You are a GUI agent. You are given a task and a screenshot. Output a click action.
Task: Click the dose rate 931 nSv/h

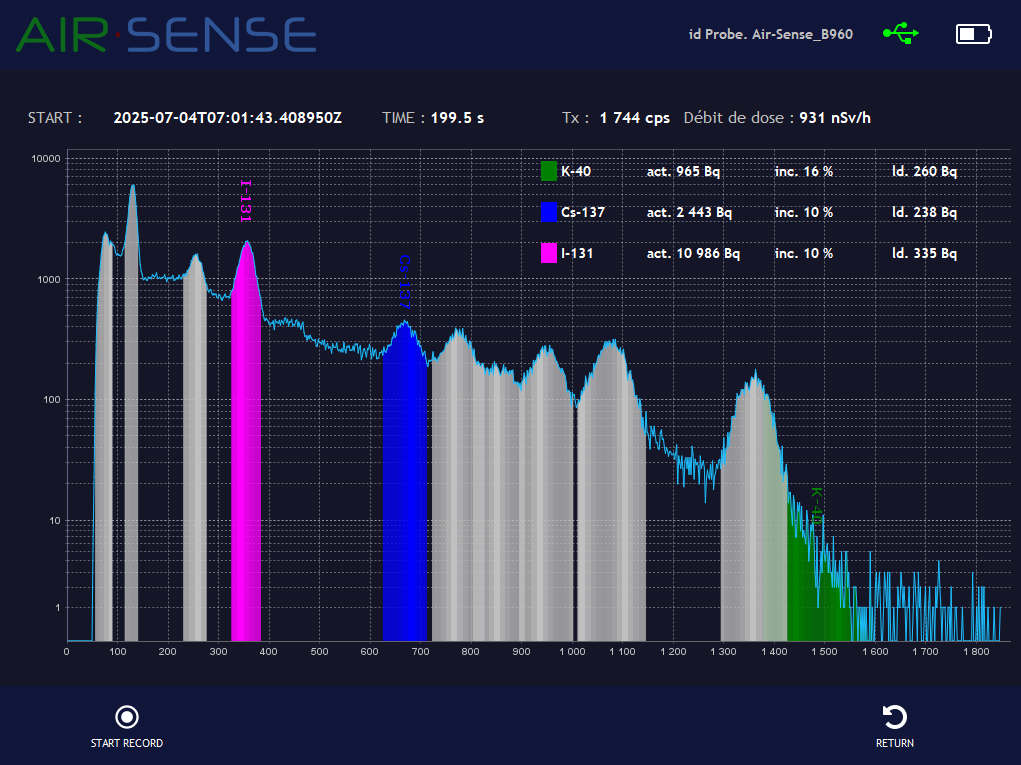point(835,118)
